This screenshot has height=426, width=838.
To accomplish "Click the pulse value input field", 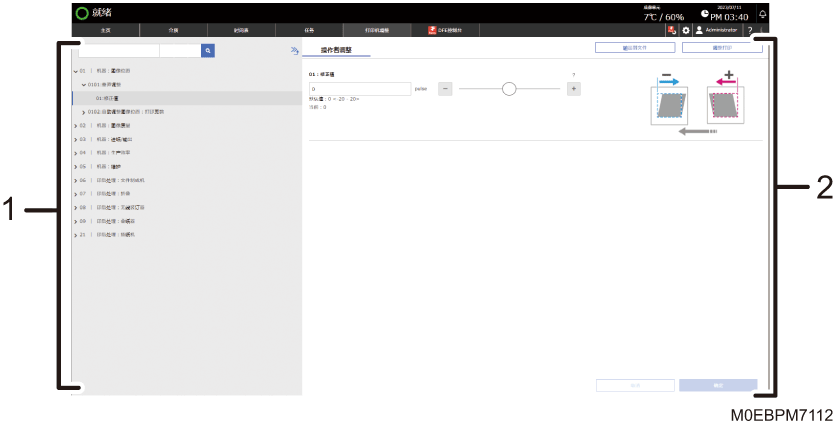I will click(x=360, y=89).
